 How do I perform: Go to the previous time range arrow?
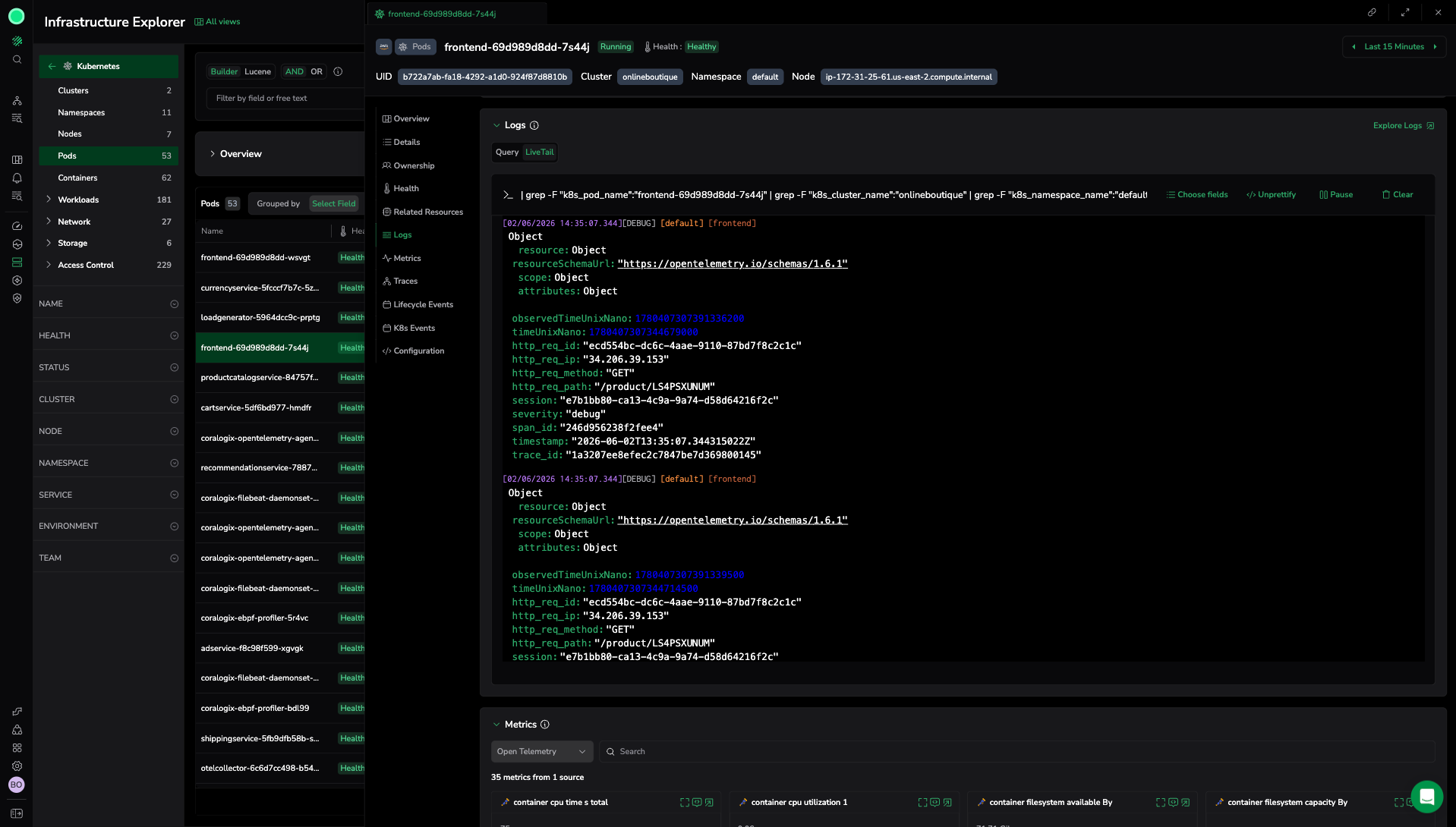(x=1354, y=47)
